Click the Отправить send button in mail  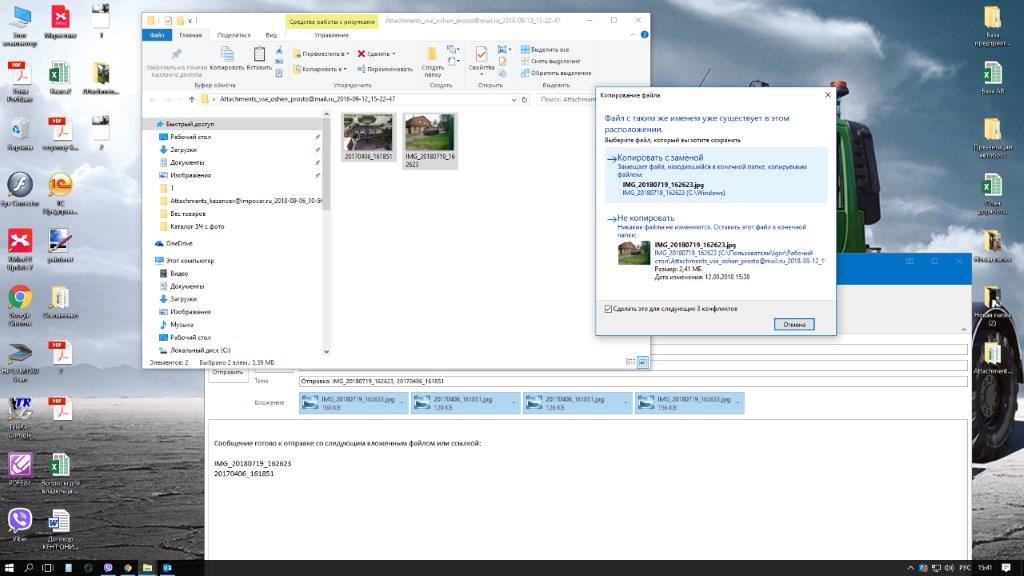227,374
